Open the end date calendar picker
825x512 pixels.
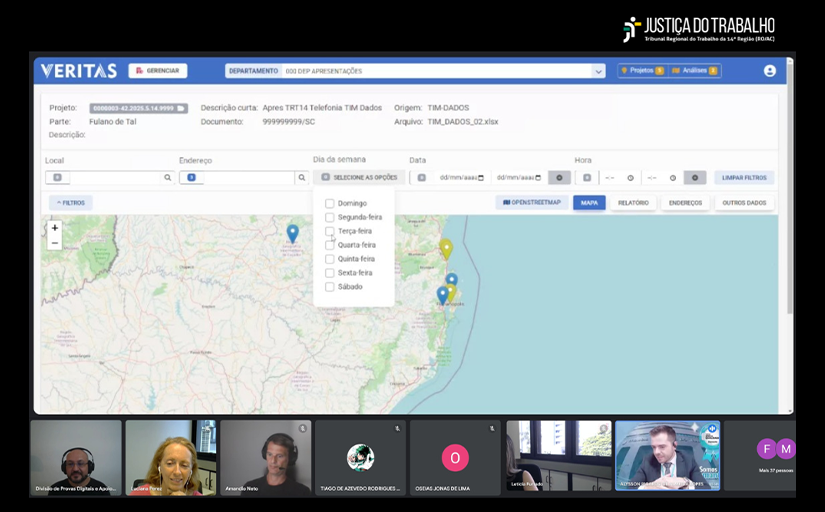pos(538,178)
